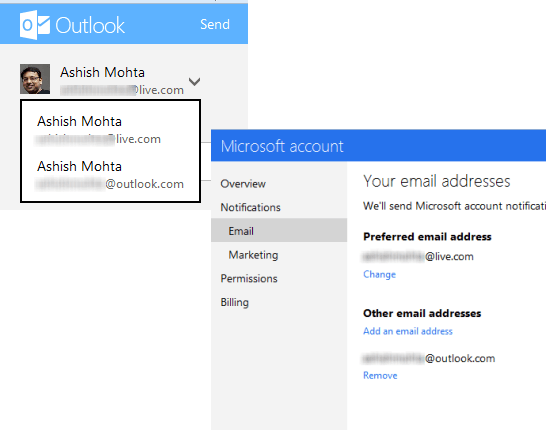
Task: Select the Email notifications sub-item
Action: (279, 231)
